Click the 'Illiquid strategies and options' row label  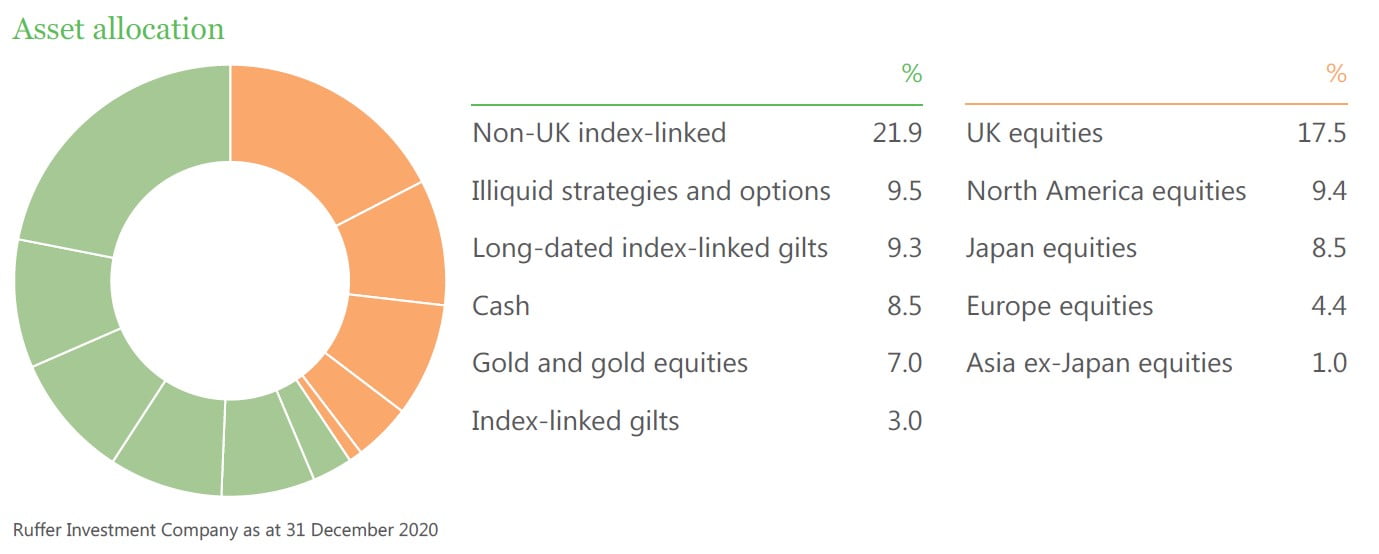(651, 191)
